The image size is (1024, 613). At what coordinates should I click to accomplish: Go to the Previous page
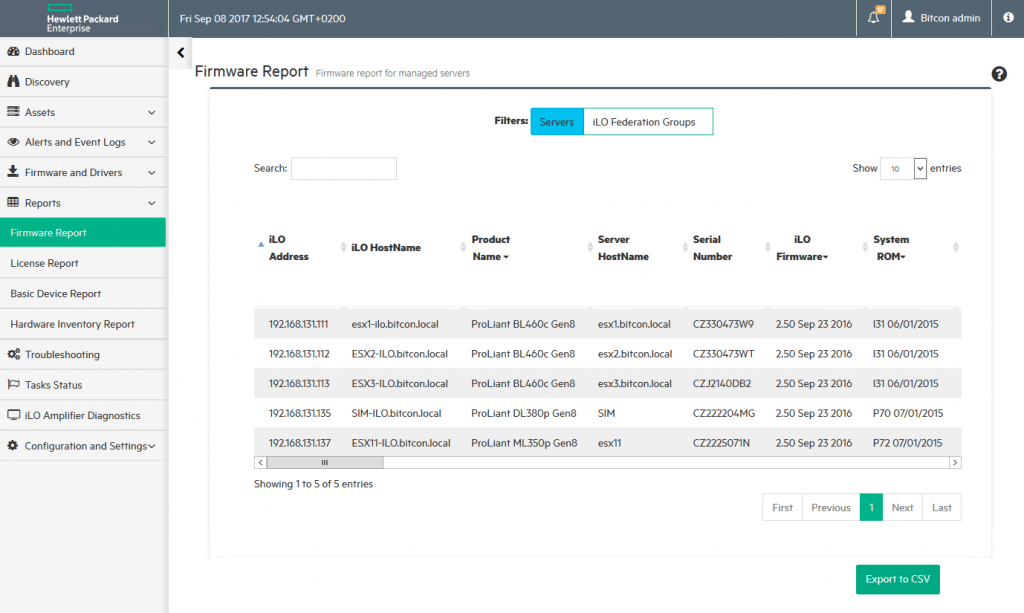[831, 507]
